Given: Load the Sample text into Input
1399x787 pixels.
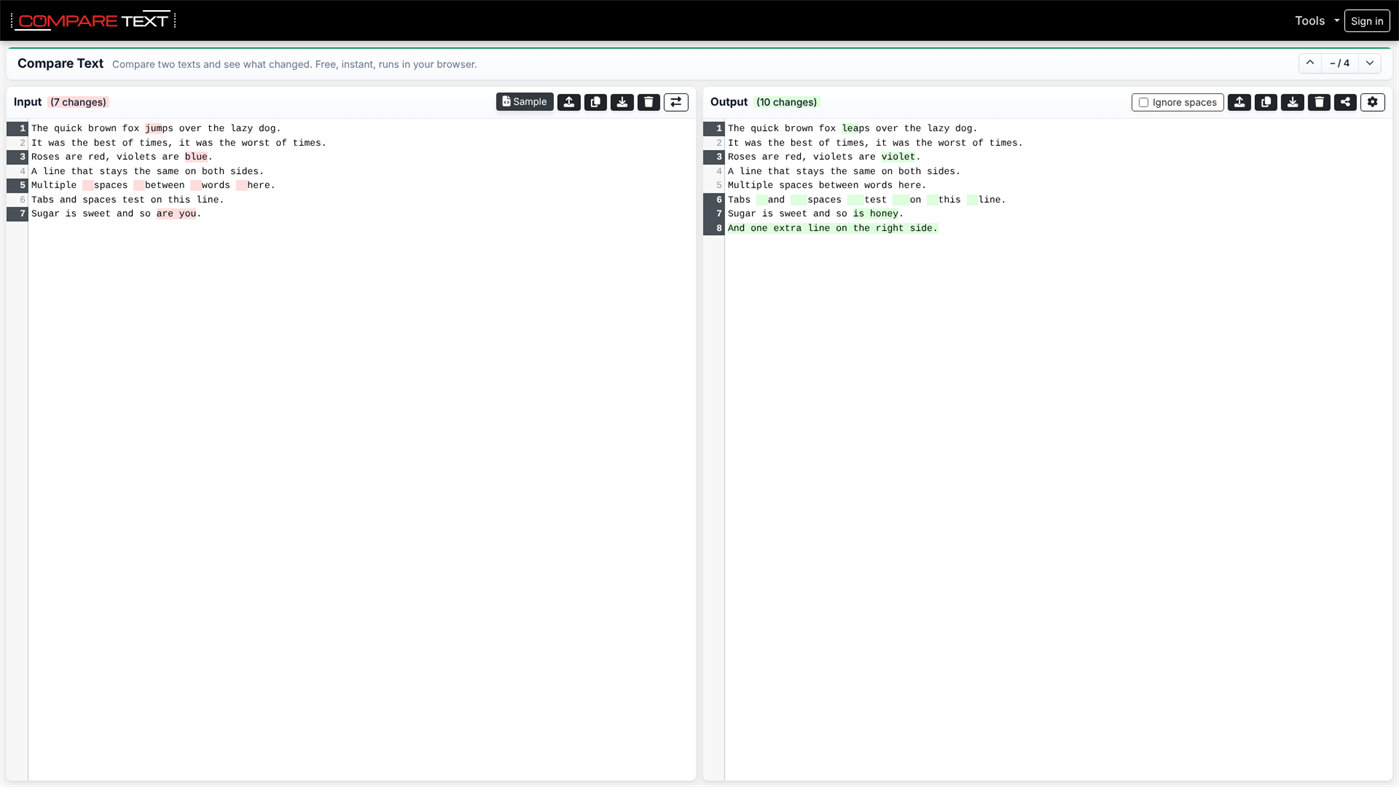Looking at the screenshot, I should coord(524,102).
